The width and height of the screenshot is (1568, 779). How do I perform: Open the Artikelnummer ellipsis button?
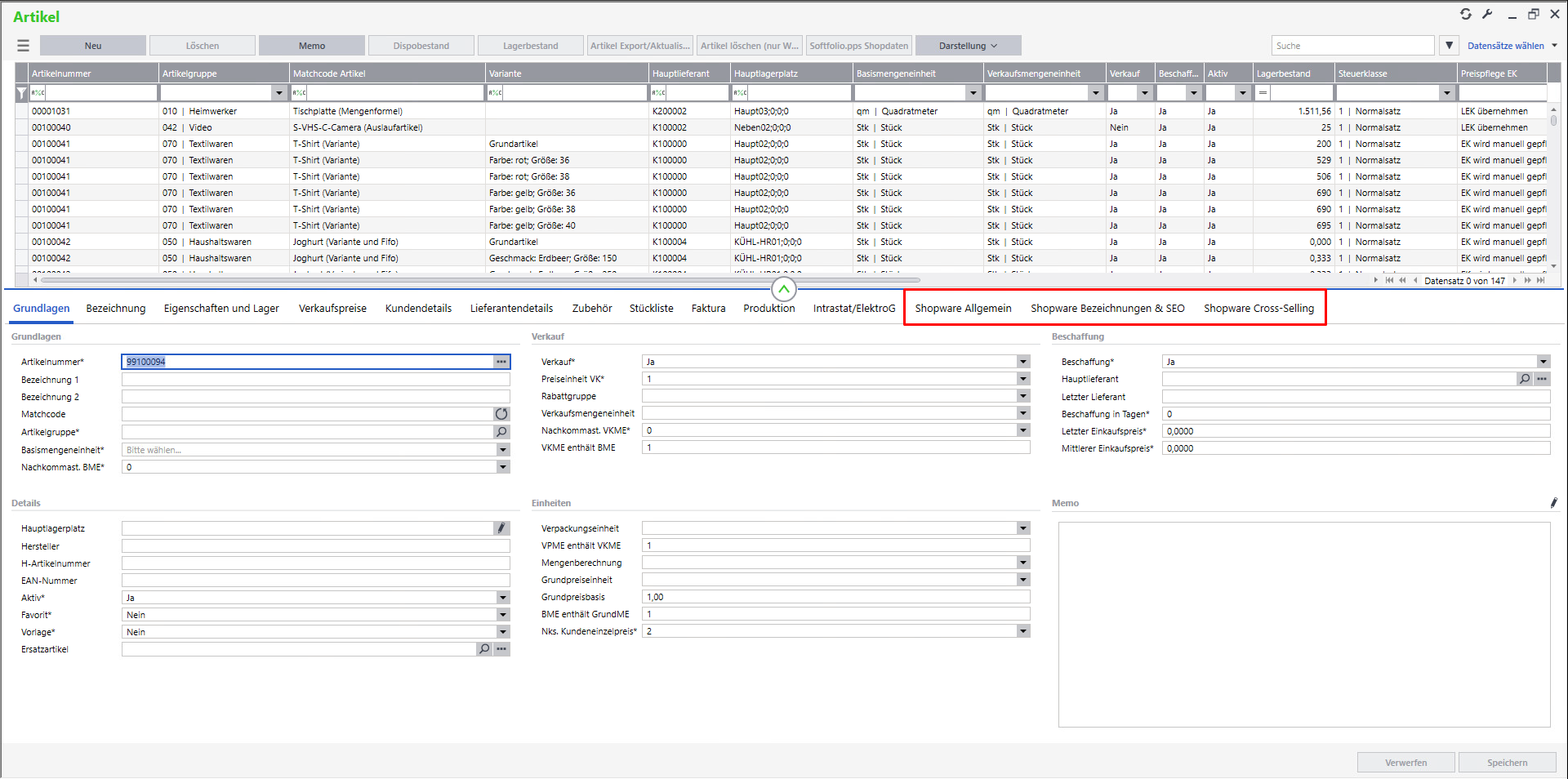tap(501, 362)
